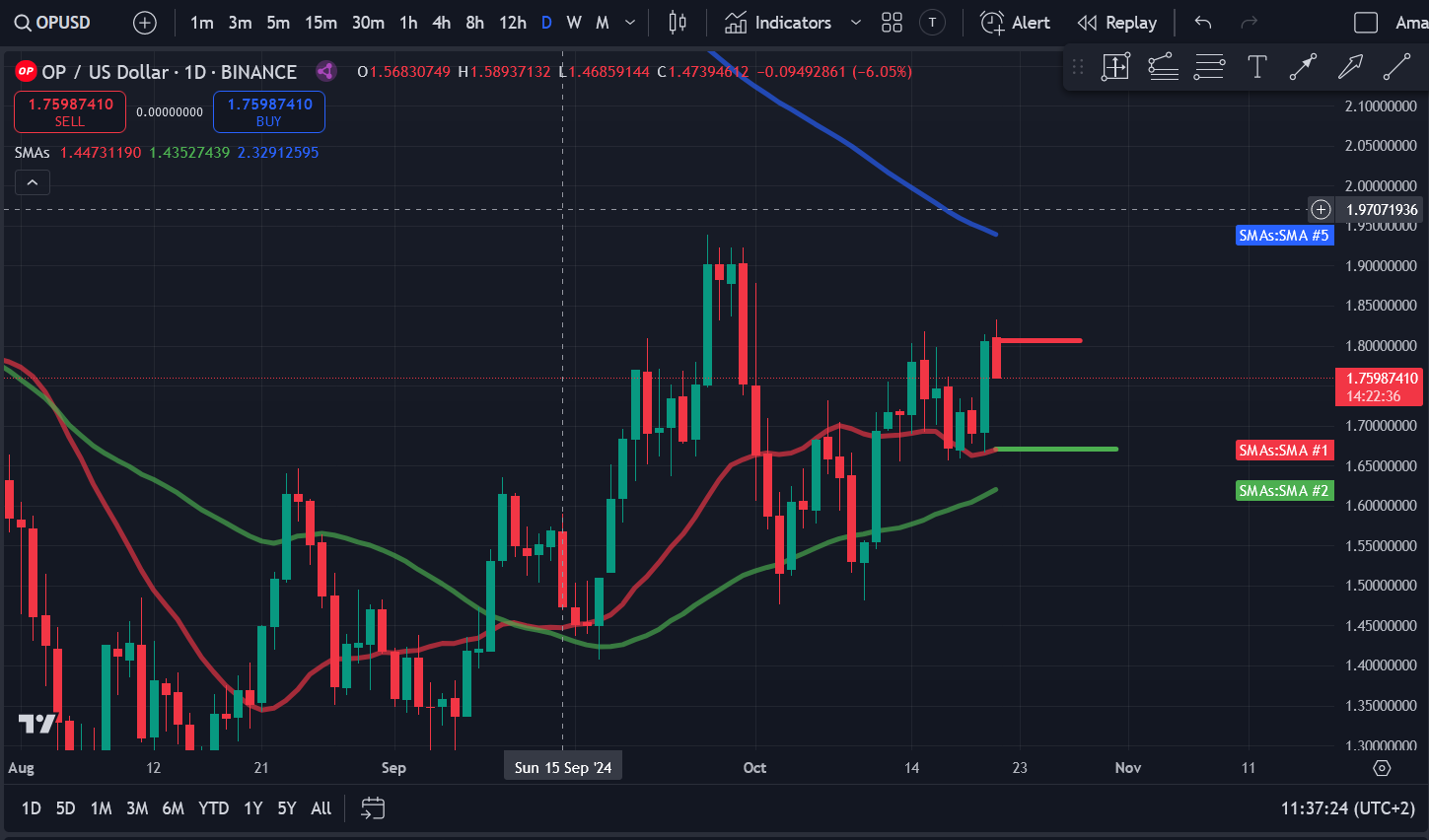Screen dimensions: 1429x840
Task: Collapse the indicator legend chevron
Action: tap(33, 182)
